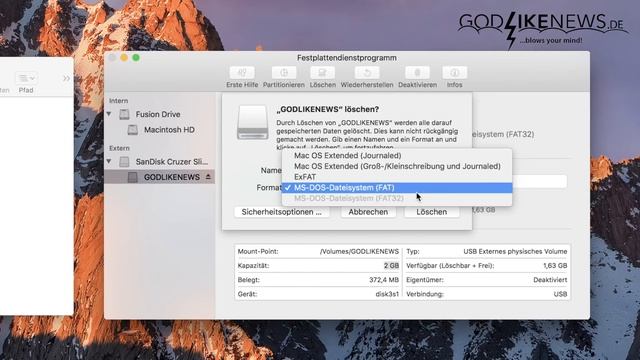Open the Partitionieren toolbar tool
The image size is (640, 360).
(284, 73)
